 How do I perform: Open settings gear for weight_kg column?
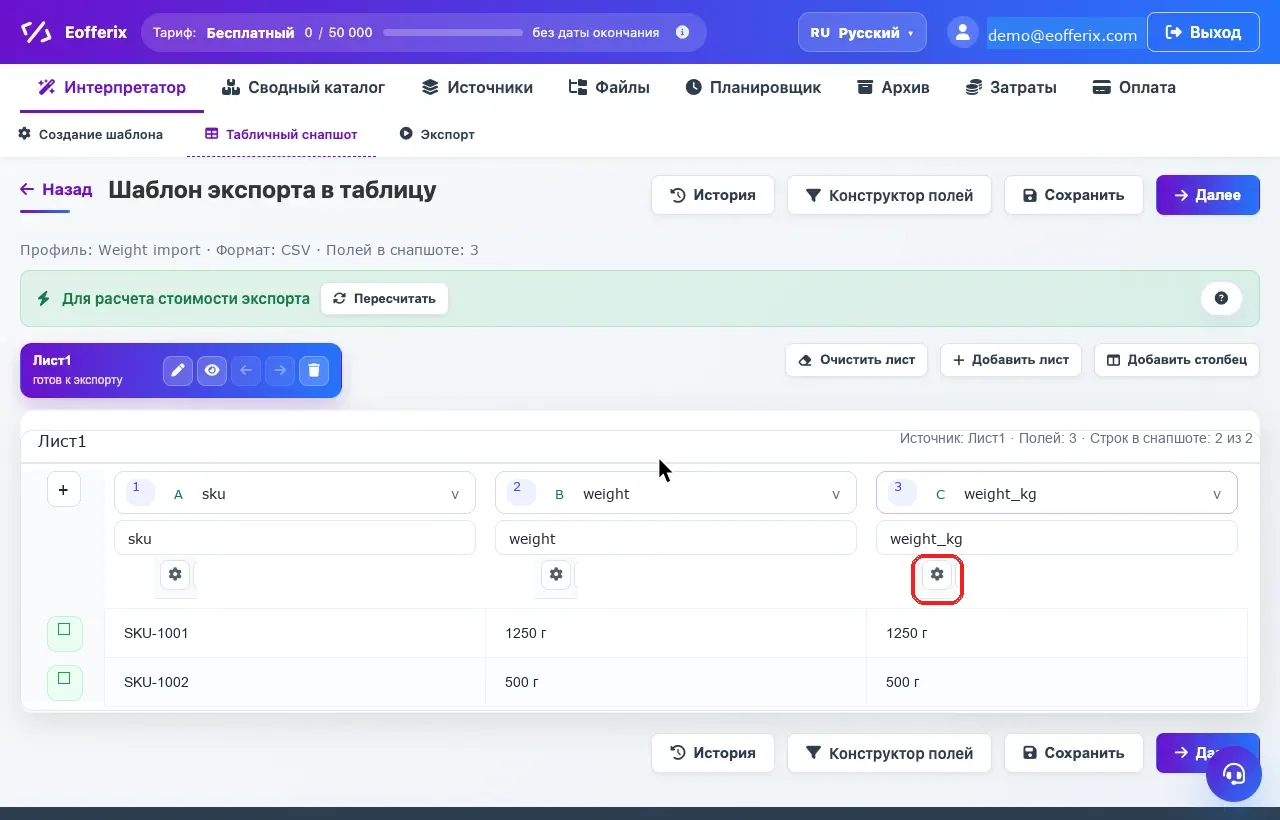click(x=937, y=574)
